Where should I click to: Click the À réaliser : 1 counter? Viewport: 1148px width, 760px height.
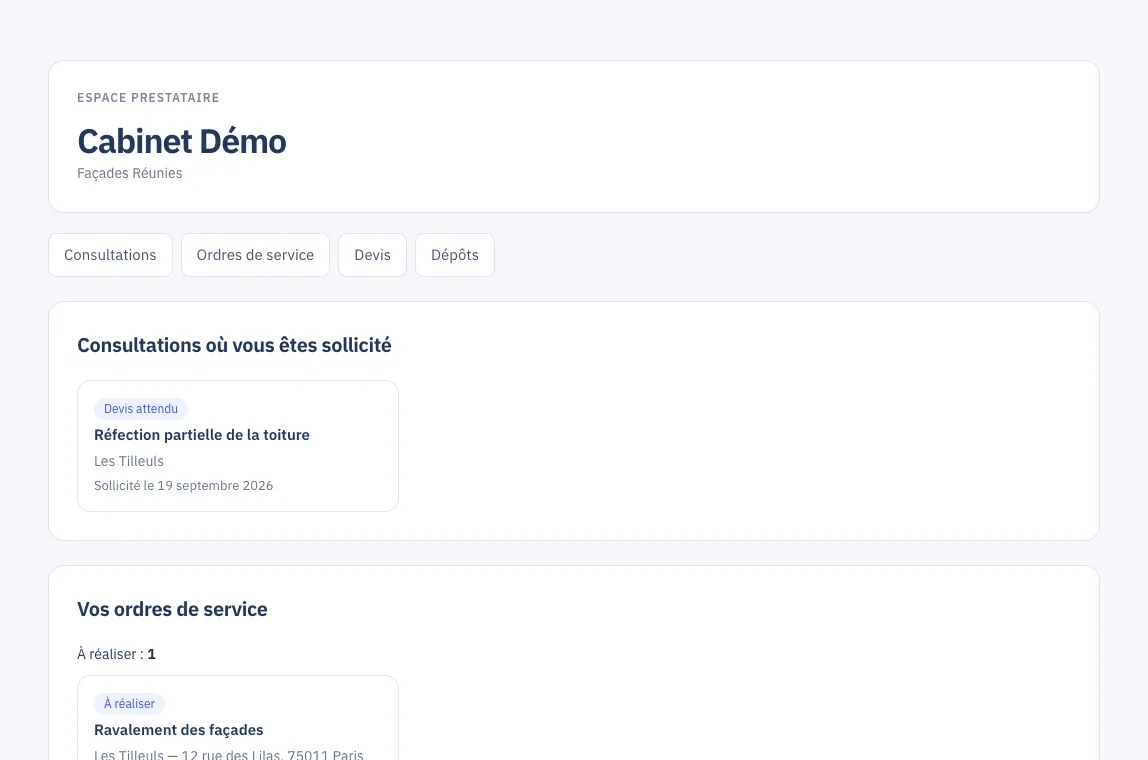(x=116, y=654)
